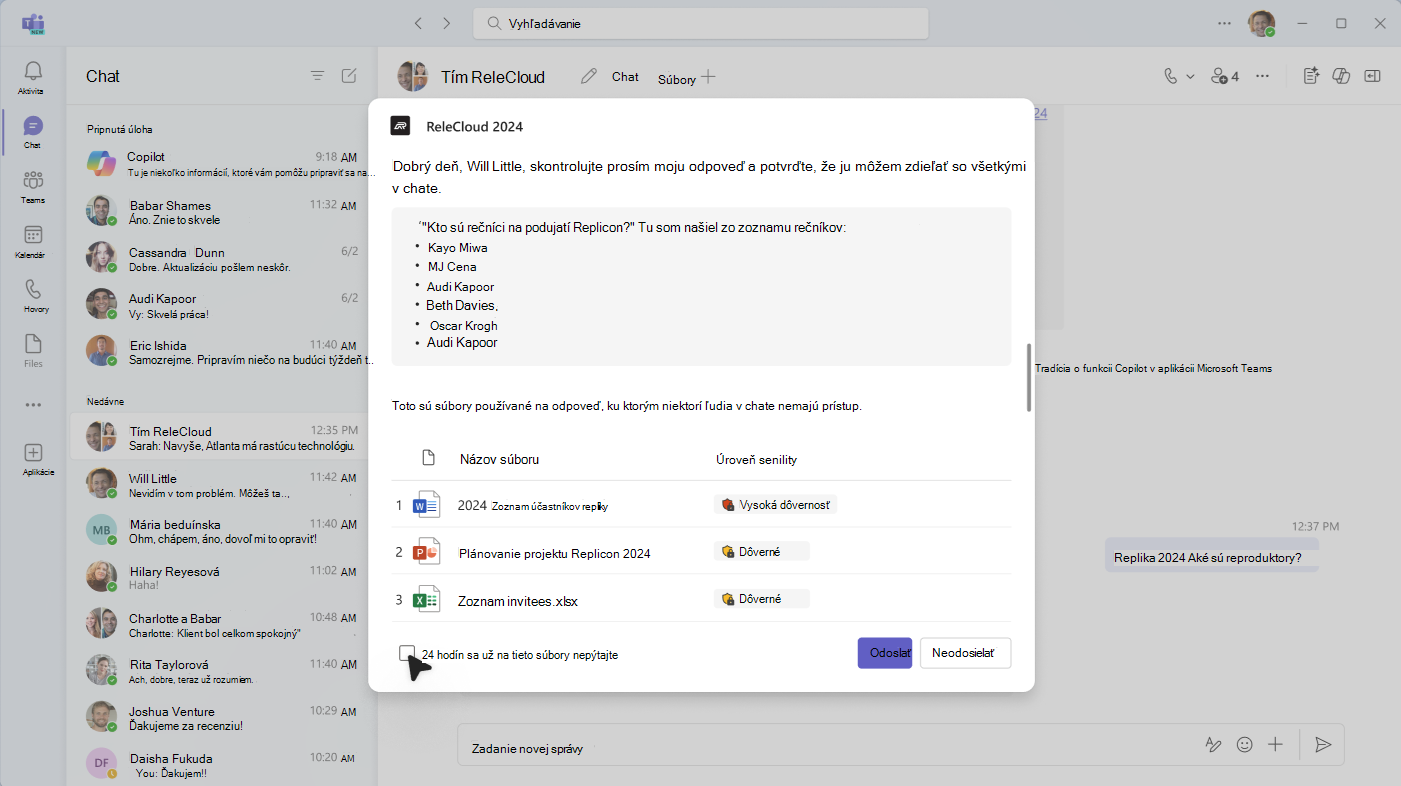Click the Odoslať button
1401x786 pixels.
pyautogui.click(x=884, y=653)
